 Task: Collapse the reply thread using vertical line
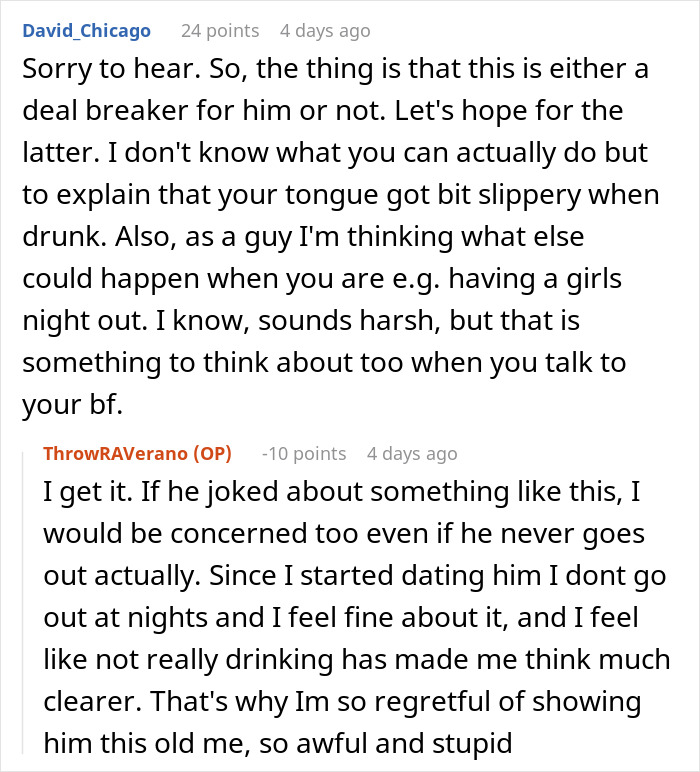(x=23, y=603)
